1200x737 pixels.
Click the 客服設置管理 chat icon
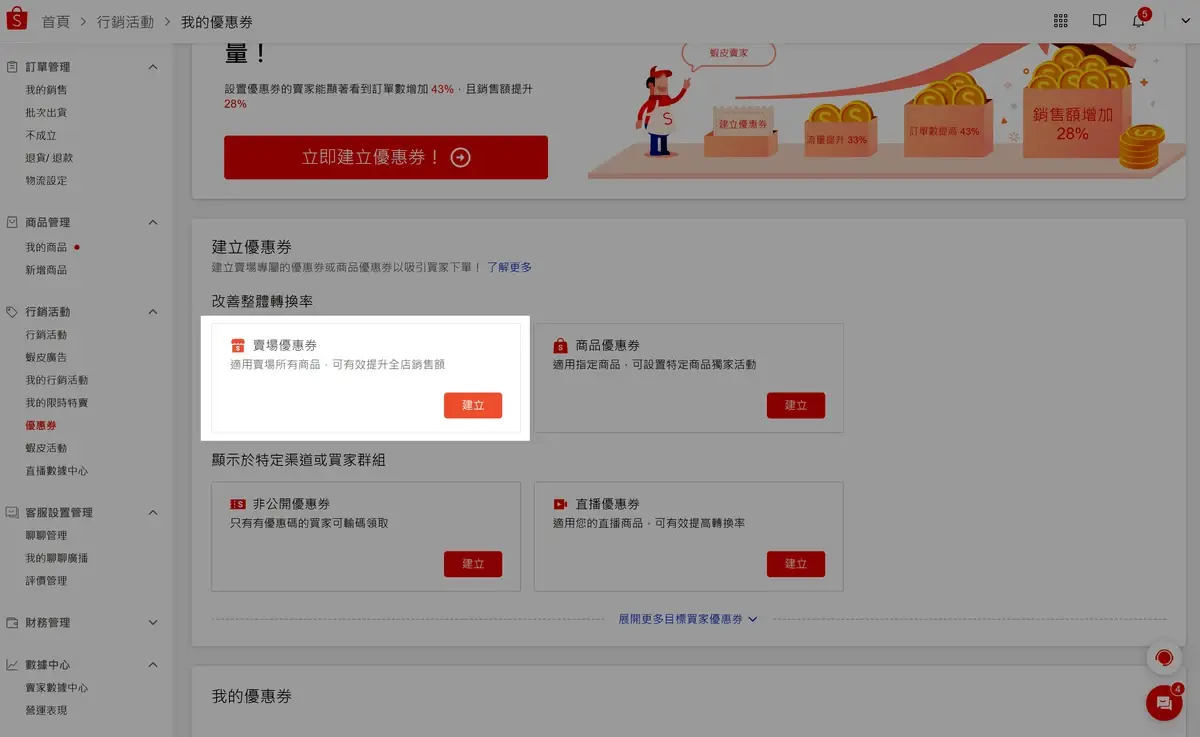pyautogui.click(x=12, y=512)
